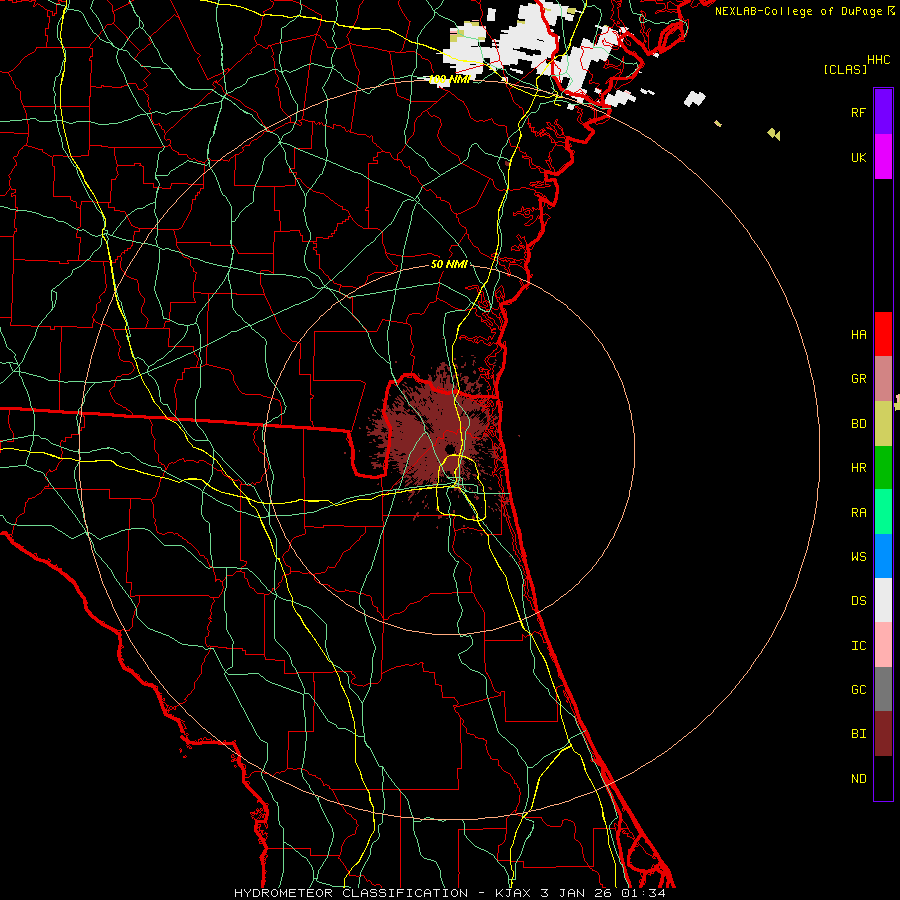Select the WS legend label
900x900 pixels.
click(858, 557)
